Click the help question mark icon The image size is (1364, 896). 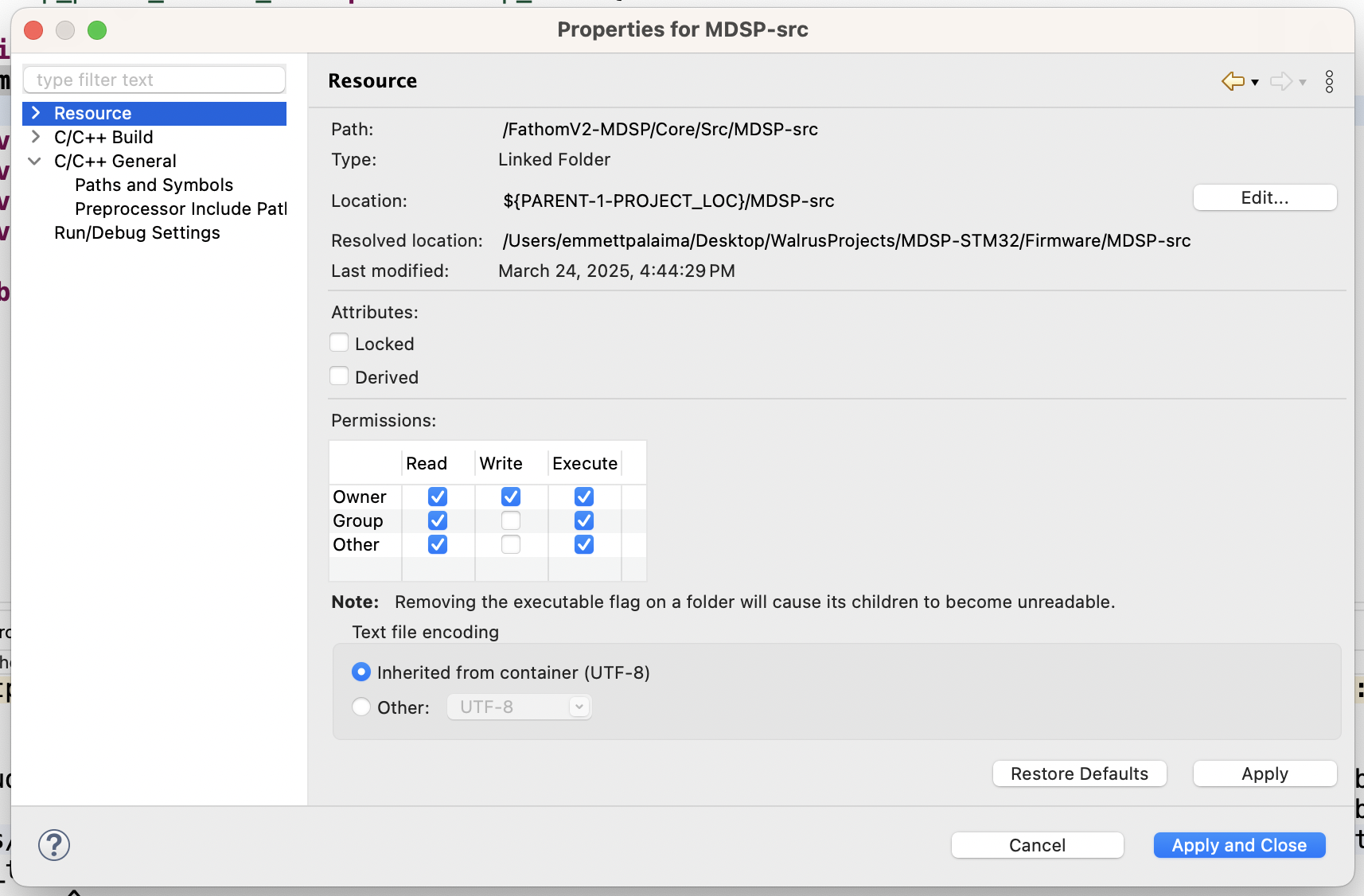pyautogui.click(x=54, y=845)
